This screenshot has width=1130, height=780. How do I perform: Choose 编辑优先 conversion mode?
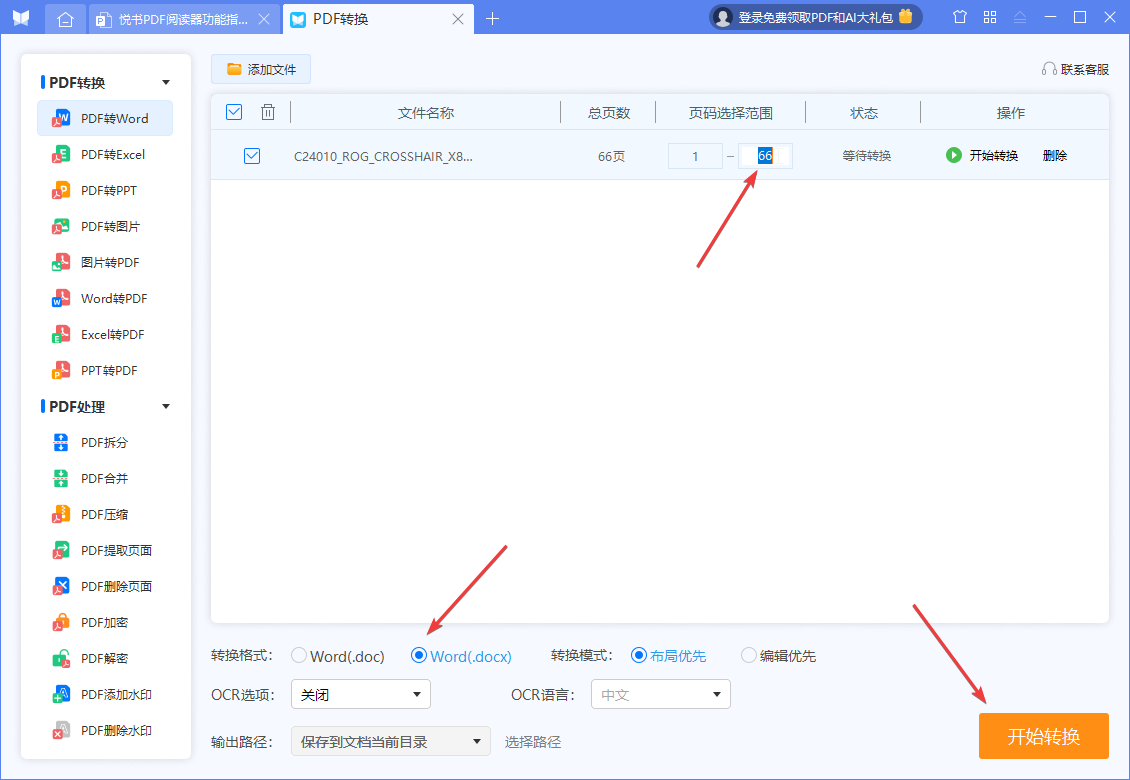[749, 655]
